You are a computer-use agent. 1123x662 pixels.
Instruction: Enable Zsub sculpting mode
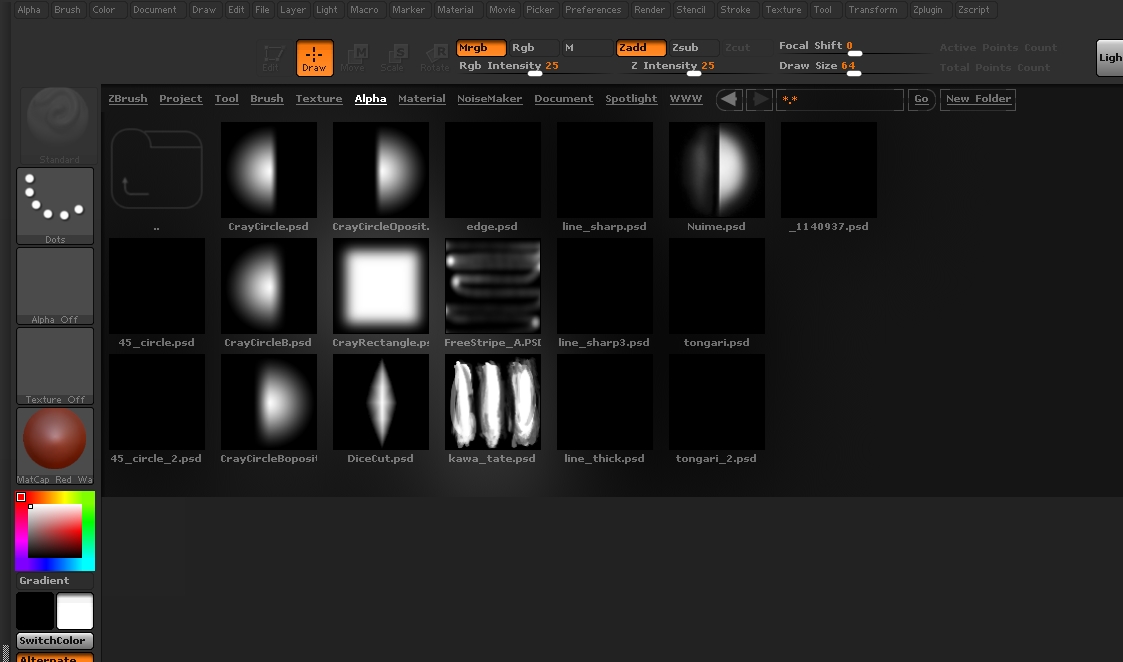pos(694,47)
